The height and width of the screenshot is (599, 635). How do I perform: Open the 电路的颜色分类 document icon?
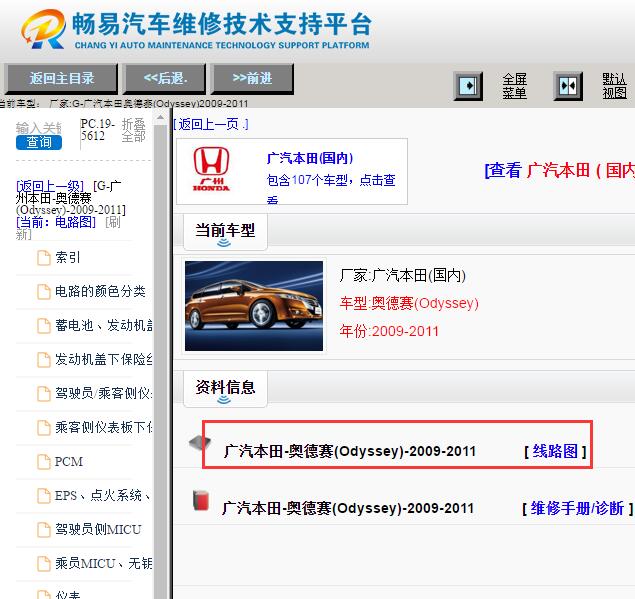click(44, 292)
